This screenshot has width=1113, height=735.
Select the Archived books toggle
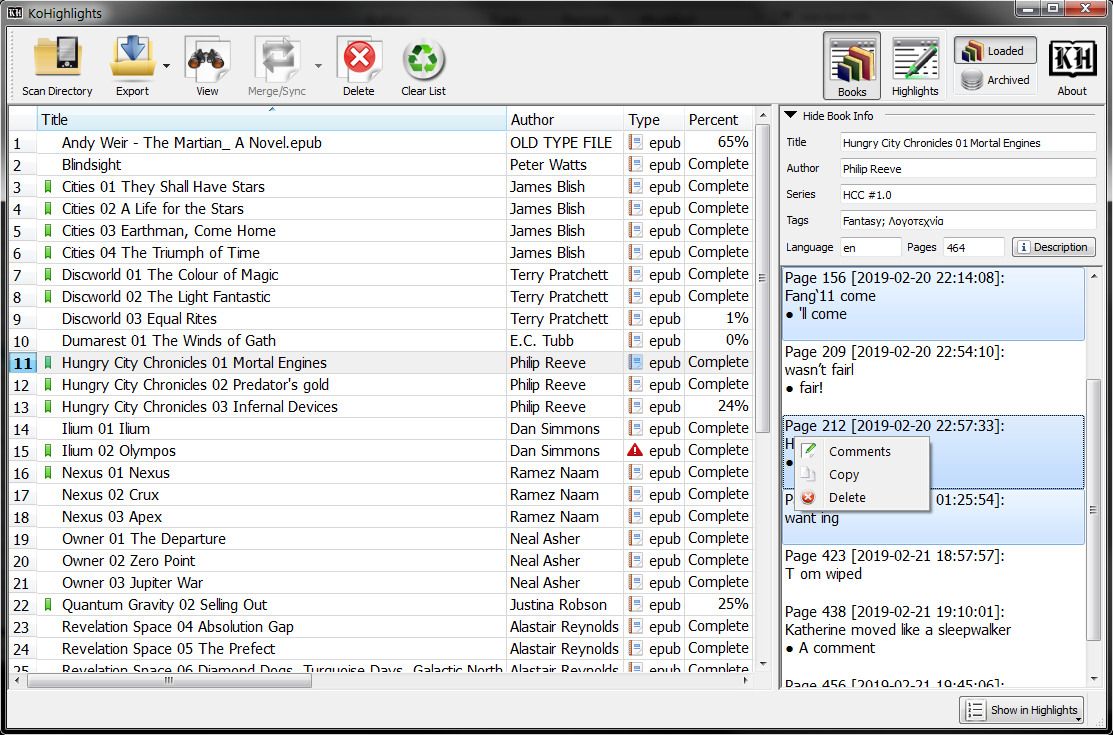coord(995,80)
